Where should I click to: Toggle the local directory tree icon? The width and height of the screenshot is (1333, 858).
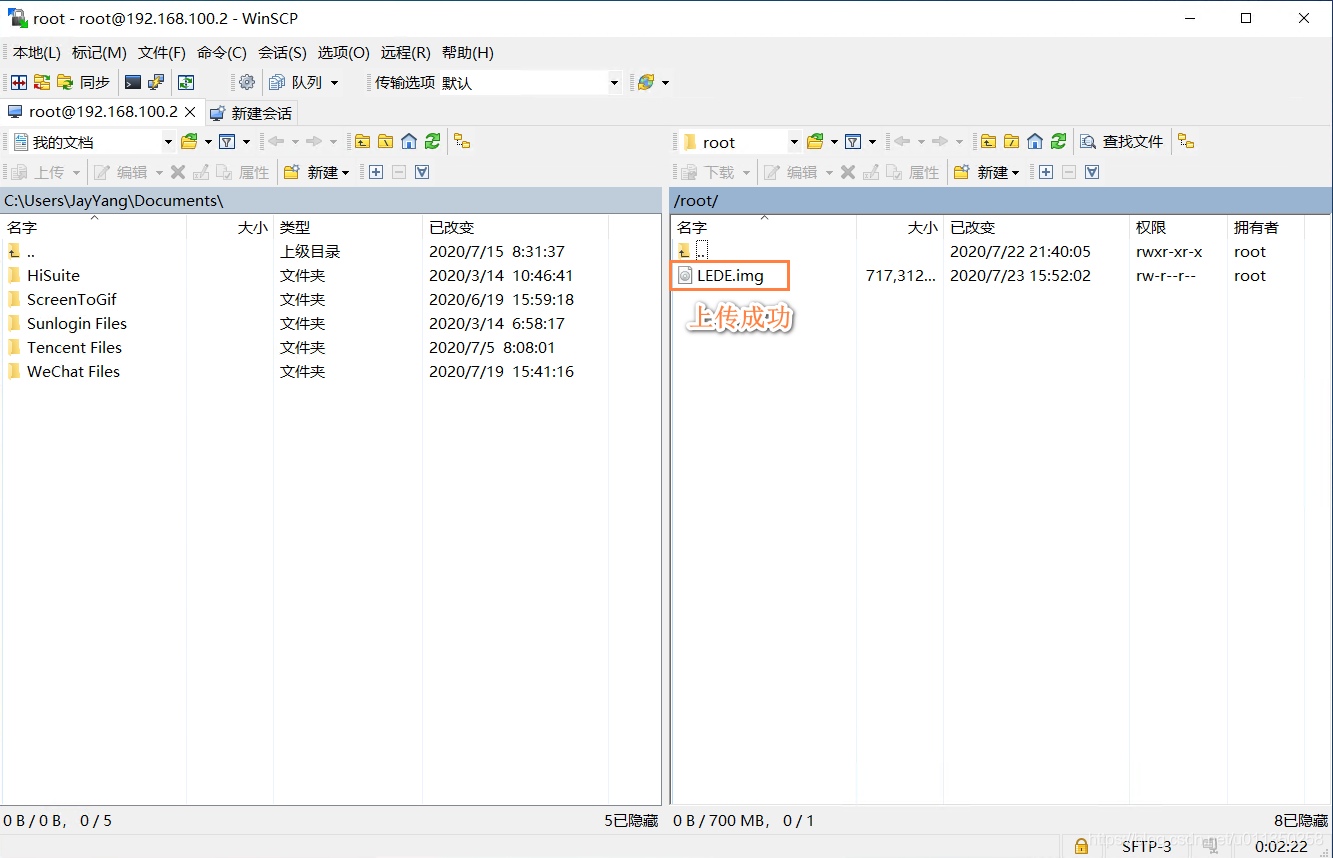tap(461, 142)
